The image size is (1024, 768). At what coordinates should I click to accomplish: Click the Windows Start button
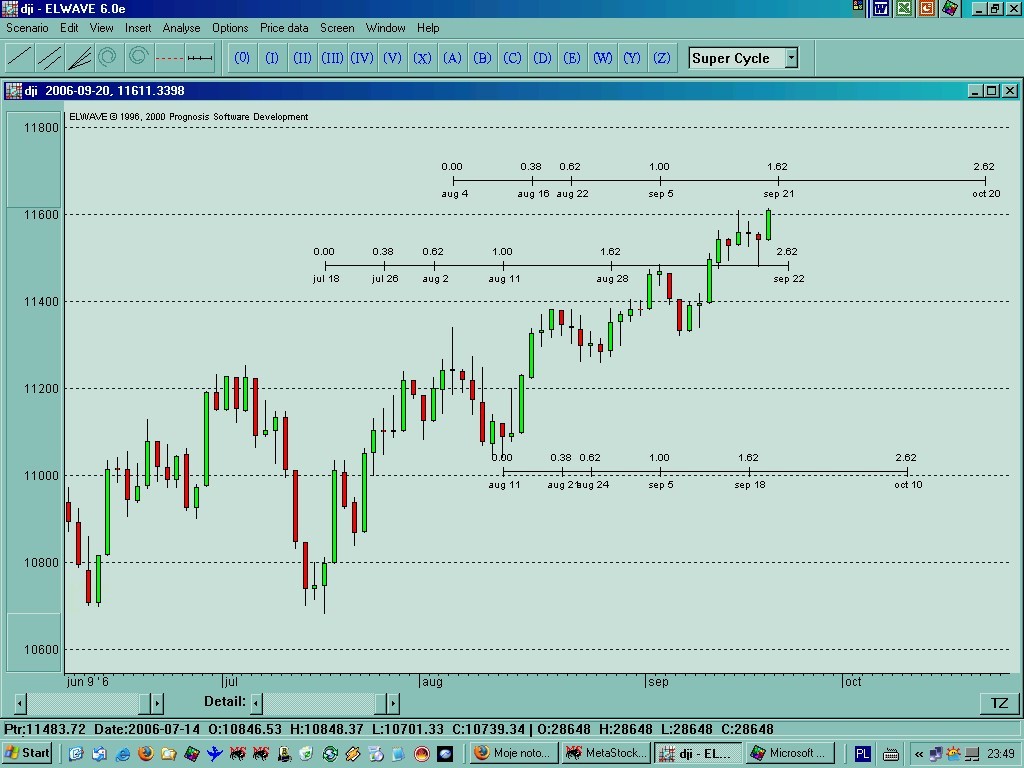pos(28,753)
